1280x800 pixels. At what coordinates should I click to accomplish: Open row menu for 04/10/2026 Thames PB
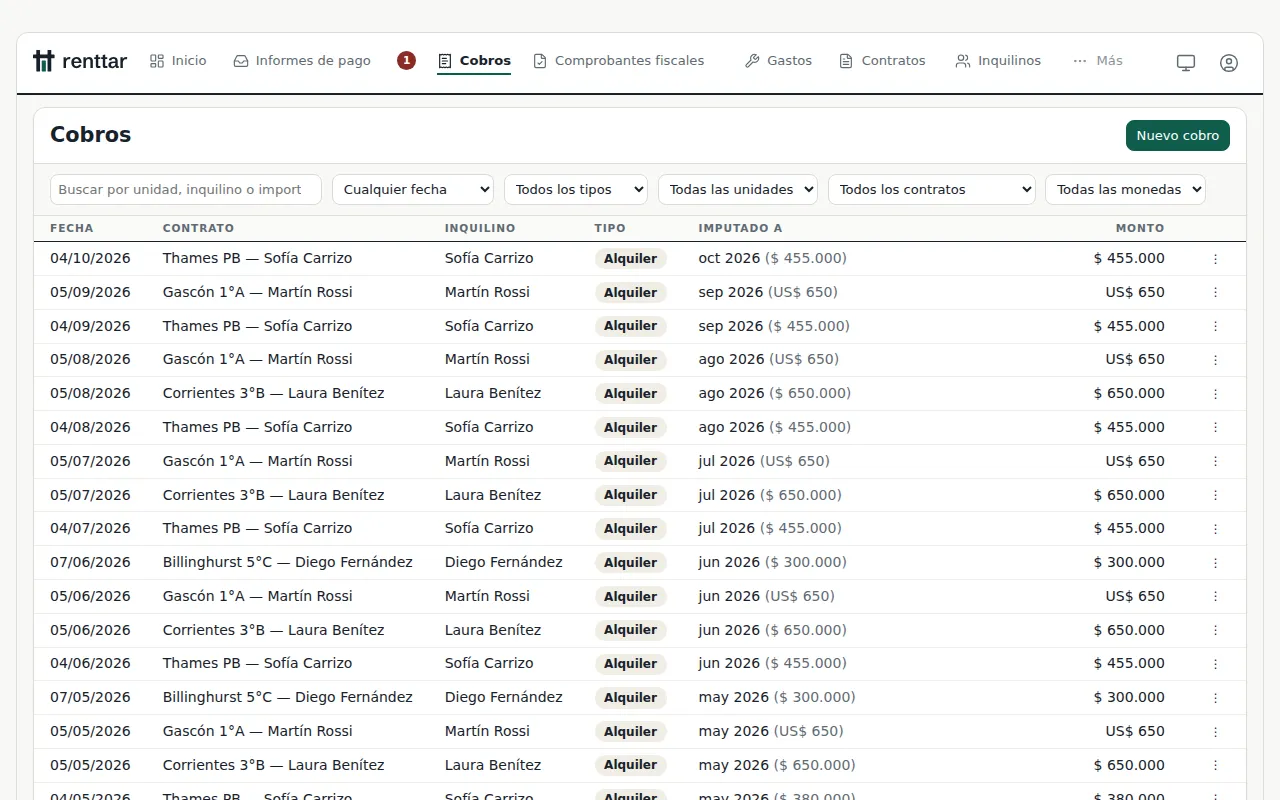coord(1216,259)
